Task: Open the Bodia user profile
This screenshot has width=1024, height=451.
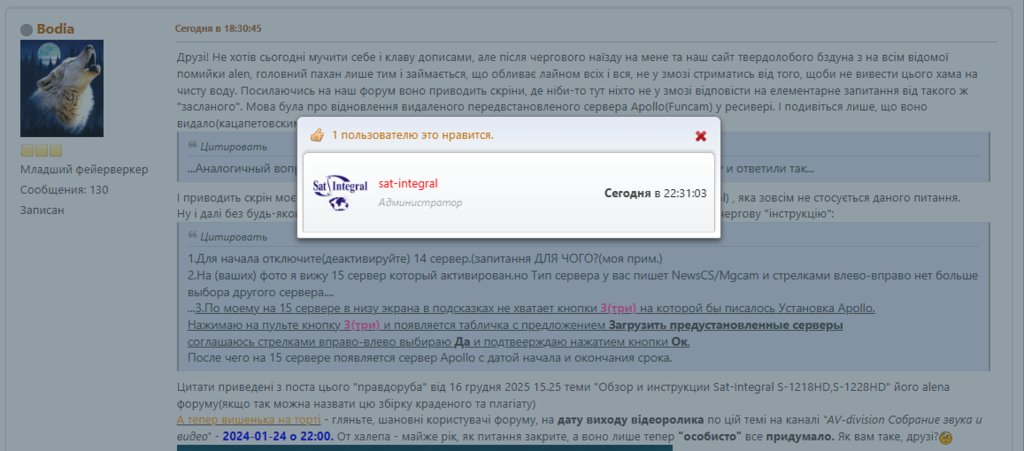Action: pyautogui.click(x=56, y=29)
